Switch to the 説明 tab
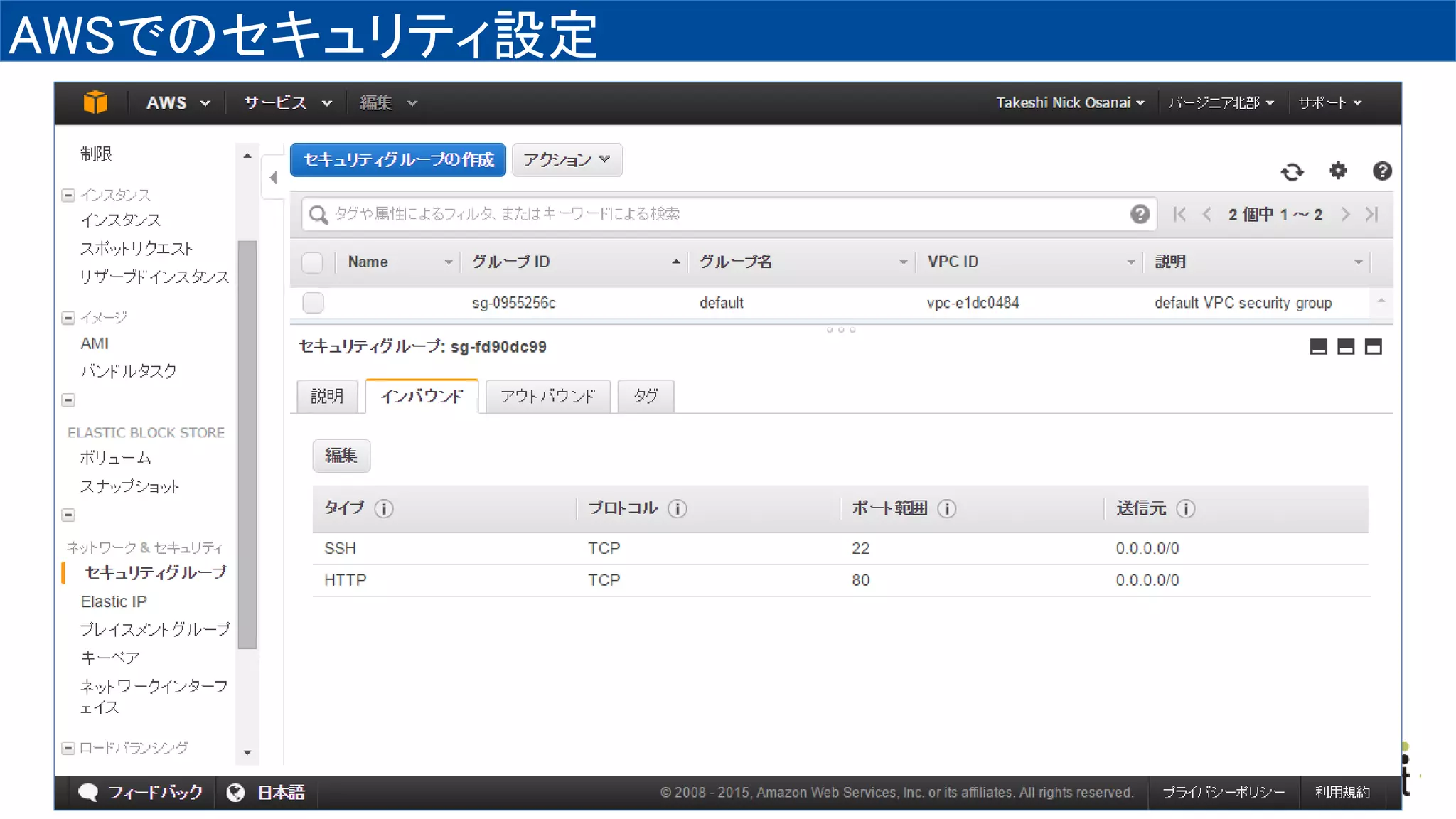1456x819 pixels. coord(327,396)
